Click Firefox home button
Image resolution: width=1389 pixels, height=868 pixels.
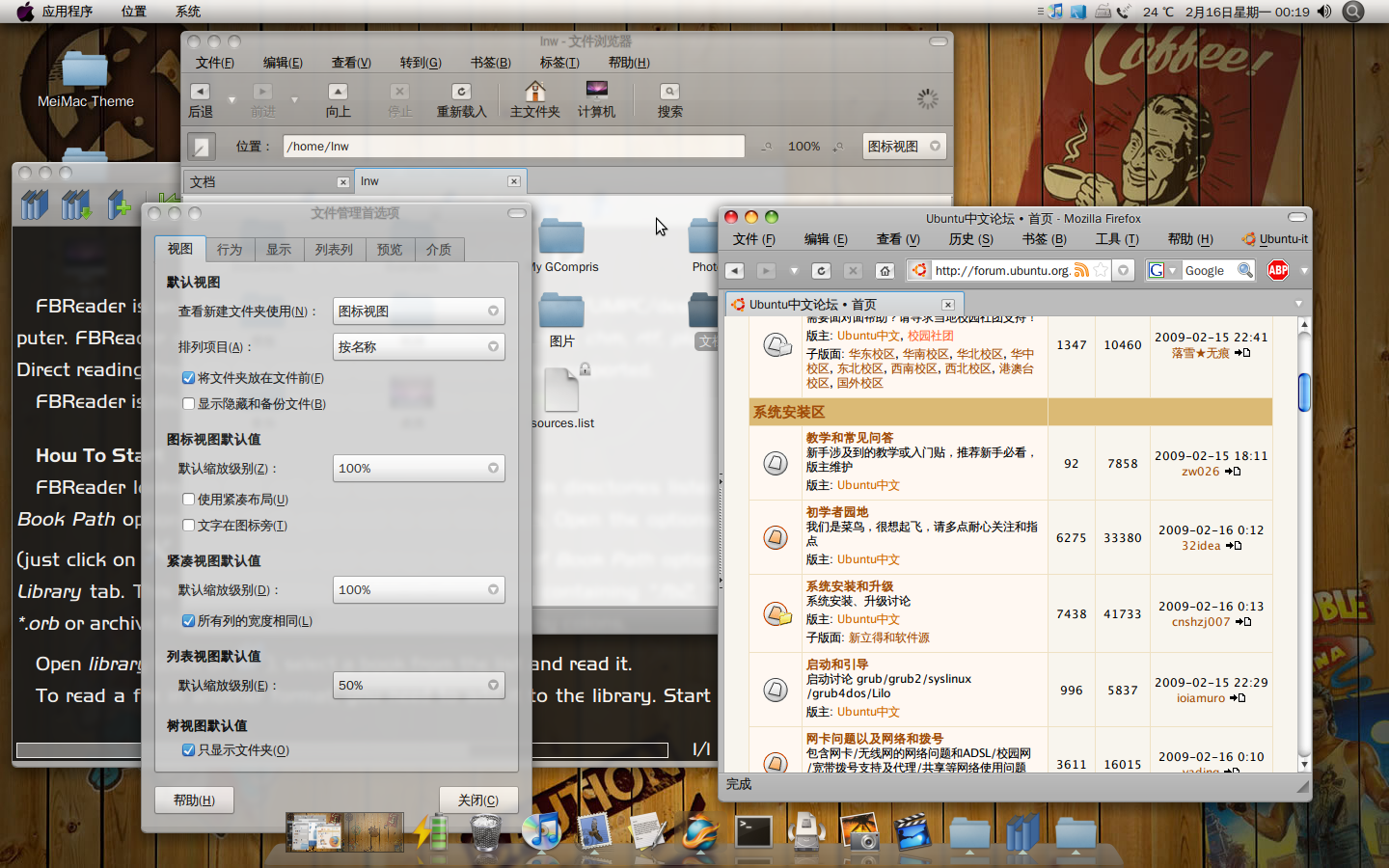tap(885, 271)
